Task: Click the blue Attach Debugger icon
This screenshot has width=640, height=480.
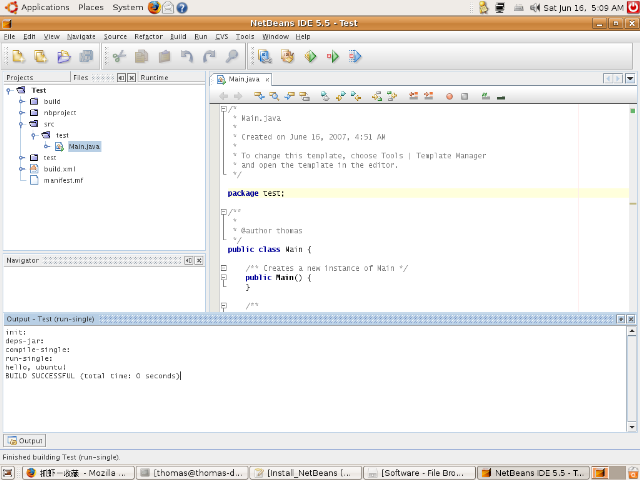Action: [355, 56]
